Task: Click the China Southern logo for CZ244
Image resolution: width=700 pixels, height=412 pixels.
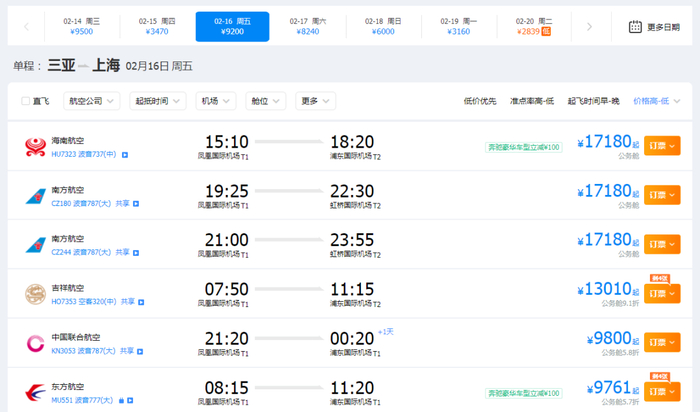Action: [35, 245]
